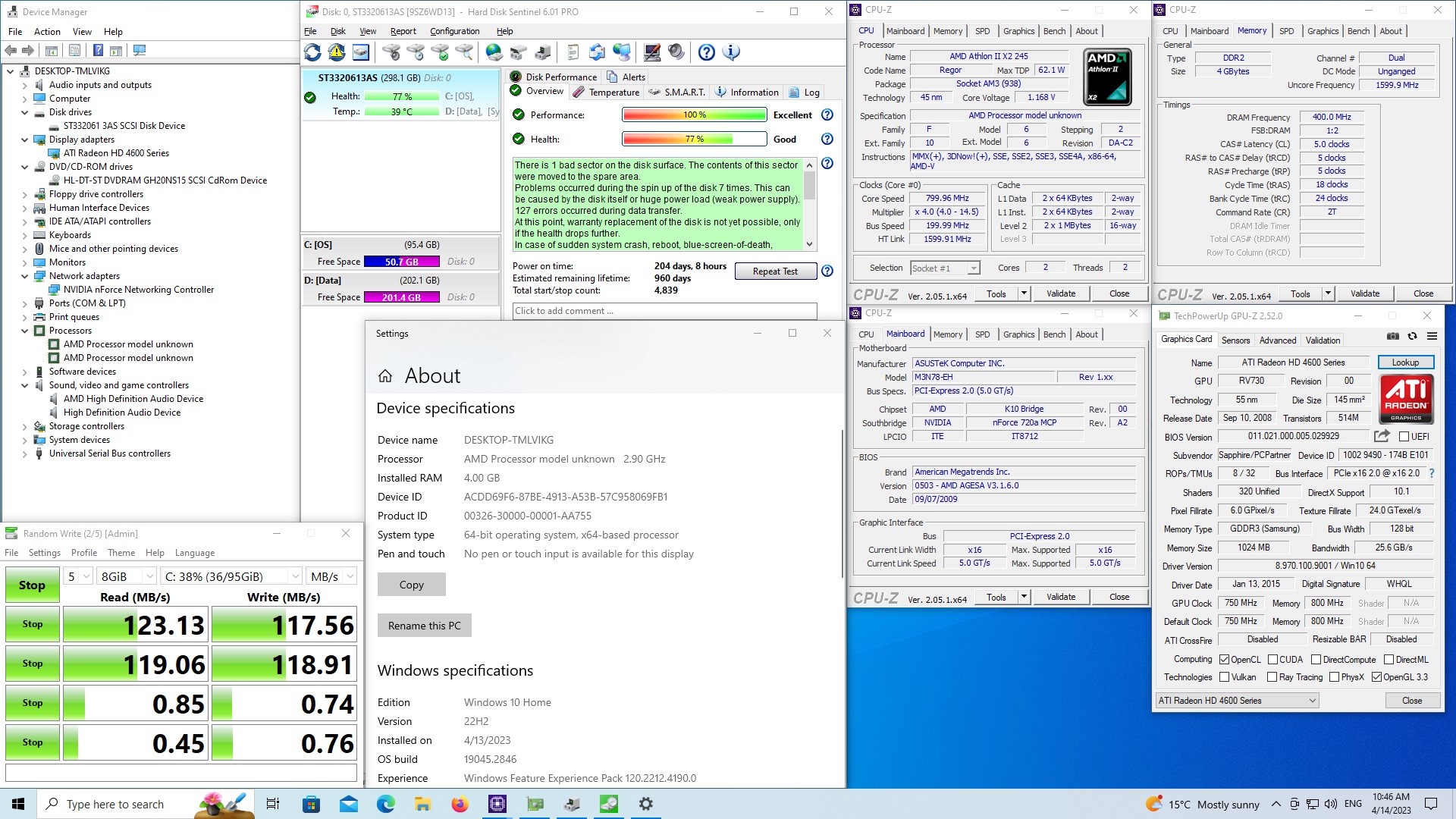Click the blue refresh arrows icon in Hard Disk Sentinel
1456x819 pixels.
coord(312,52)
